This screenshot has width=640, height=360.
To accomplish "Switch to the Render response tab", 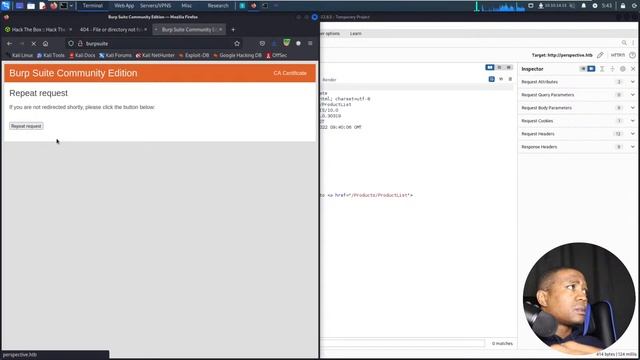I will tap(329, 80).
